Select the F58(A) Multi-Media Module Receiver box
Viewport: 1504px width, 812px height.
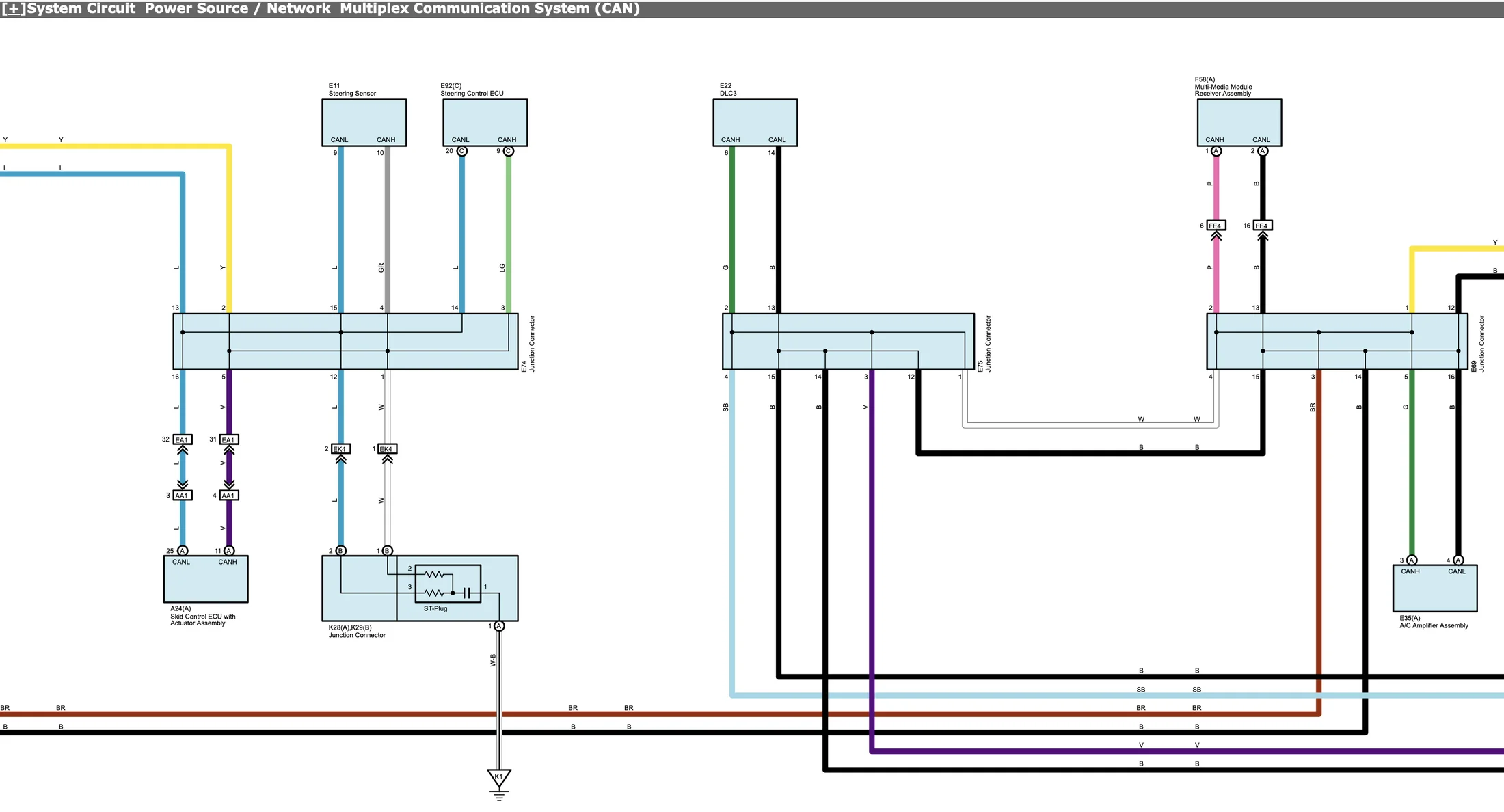pos(1239,122)
